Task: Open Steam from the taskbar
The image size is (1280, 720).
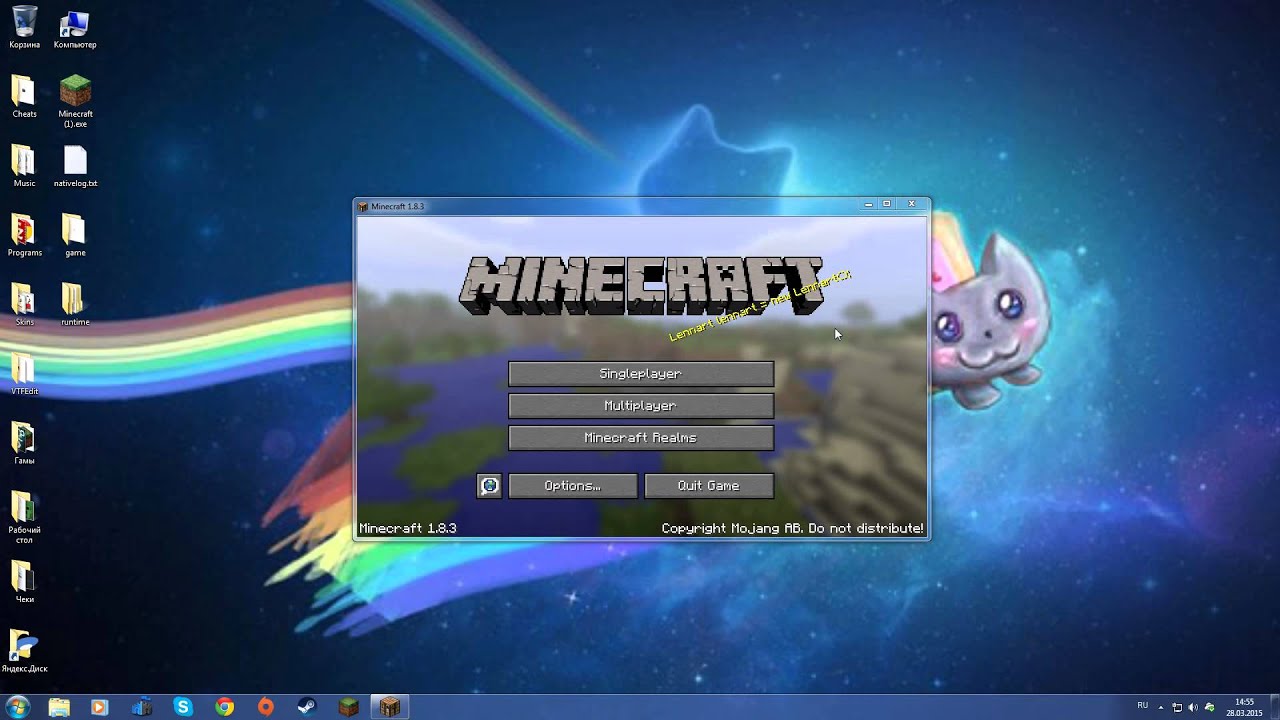Action: point(307,707)
